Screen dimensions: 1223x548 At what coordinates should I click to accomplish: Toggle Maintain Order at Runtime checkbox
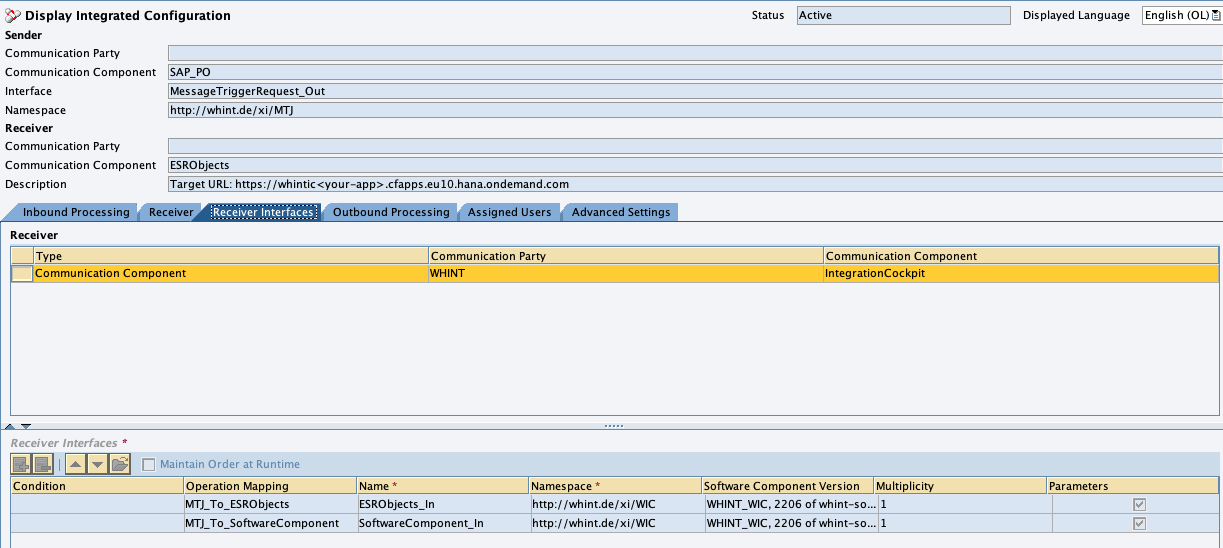point(149,464)
